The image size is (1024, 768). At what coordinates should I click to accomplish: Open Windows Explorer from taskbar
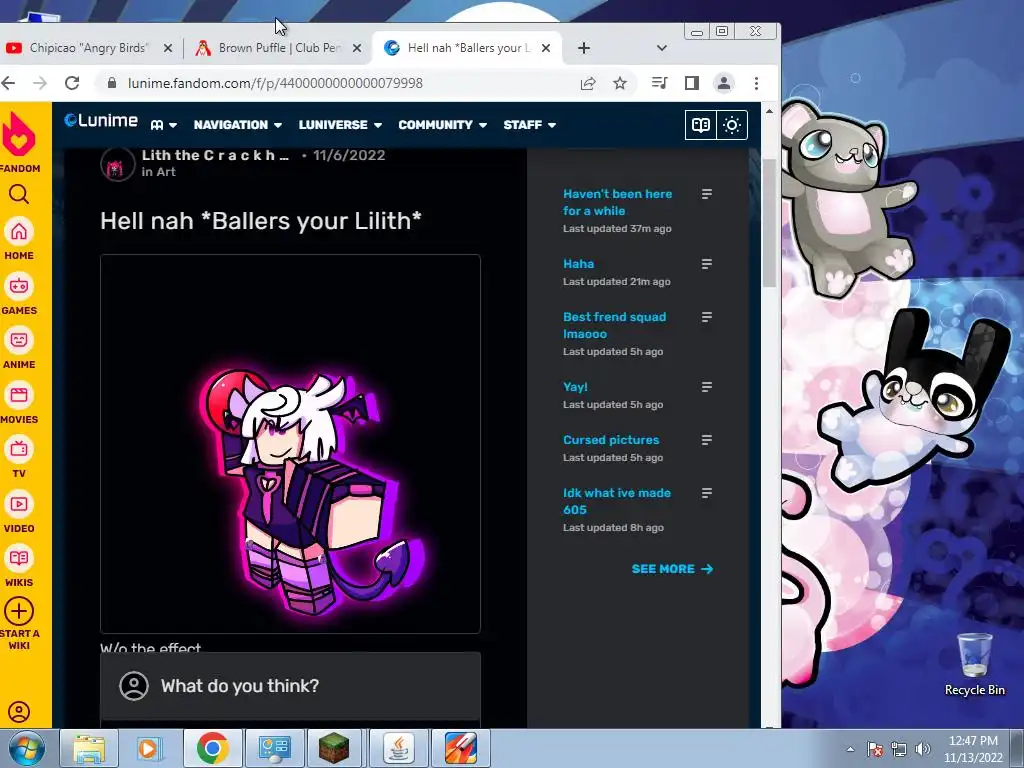(89, 748)
